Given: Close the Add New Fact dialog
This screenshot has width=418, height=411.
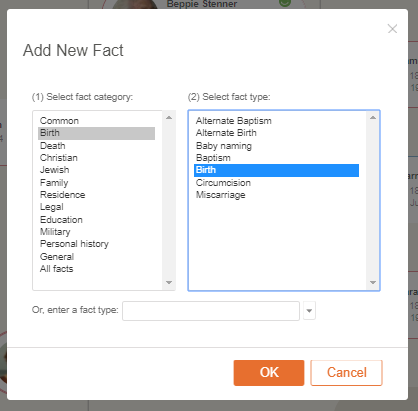Looking at the screenshot, I should pyautogui.click(x=392, y=29).
